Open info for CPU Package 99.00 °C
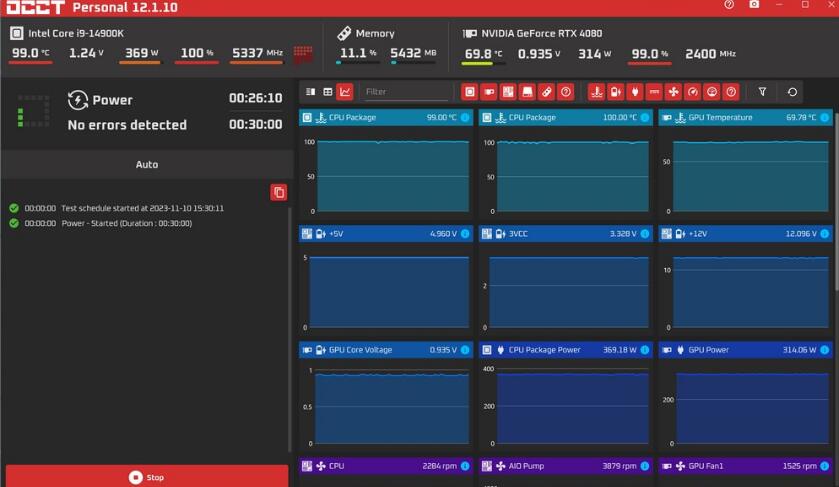This screenshot has height=487, width=839. 465,117
